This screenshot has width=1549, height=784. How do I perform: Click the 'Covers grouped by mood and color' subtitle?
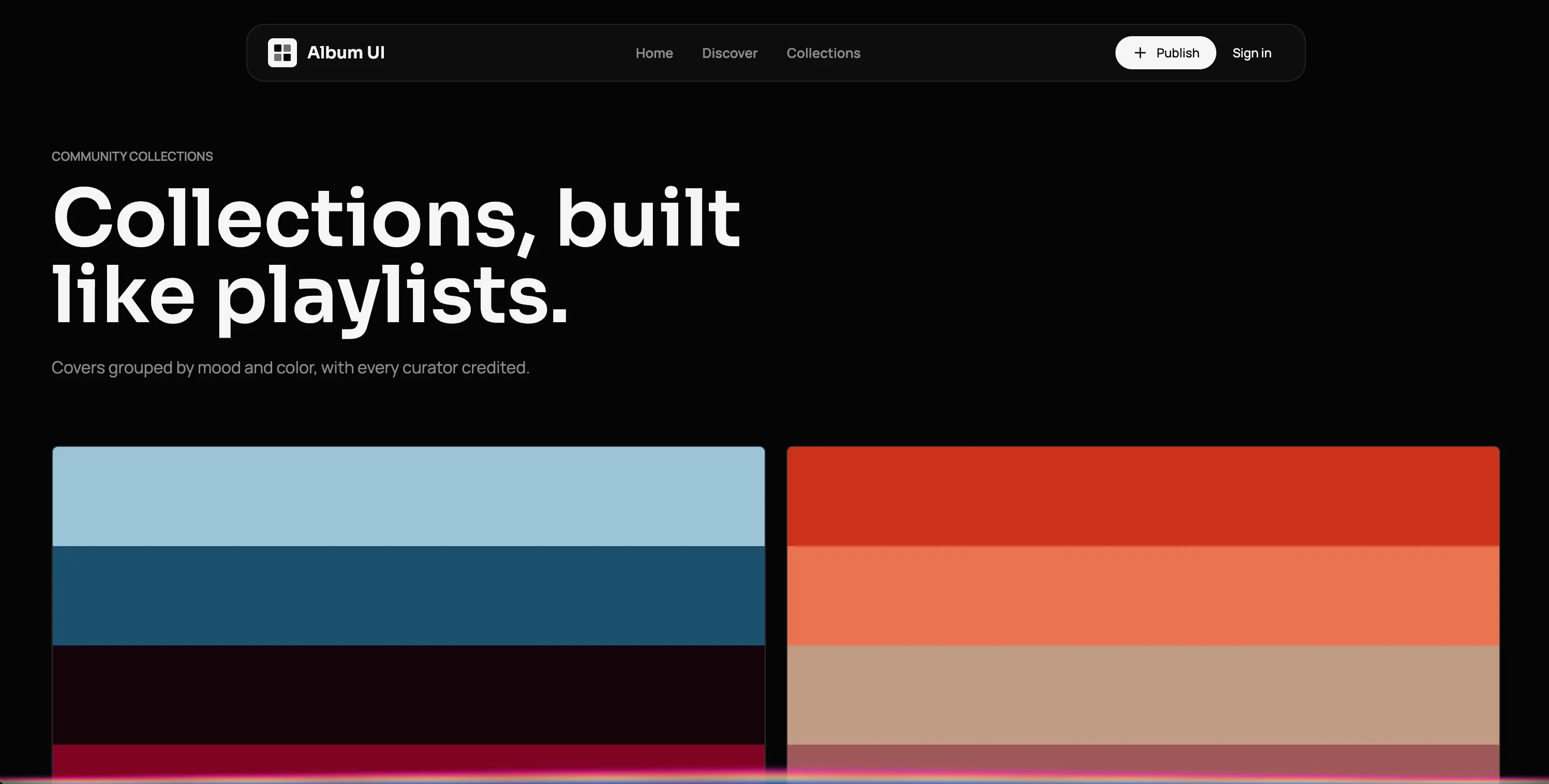[x=290, y=367]
